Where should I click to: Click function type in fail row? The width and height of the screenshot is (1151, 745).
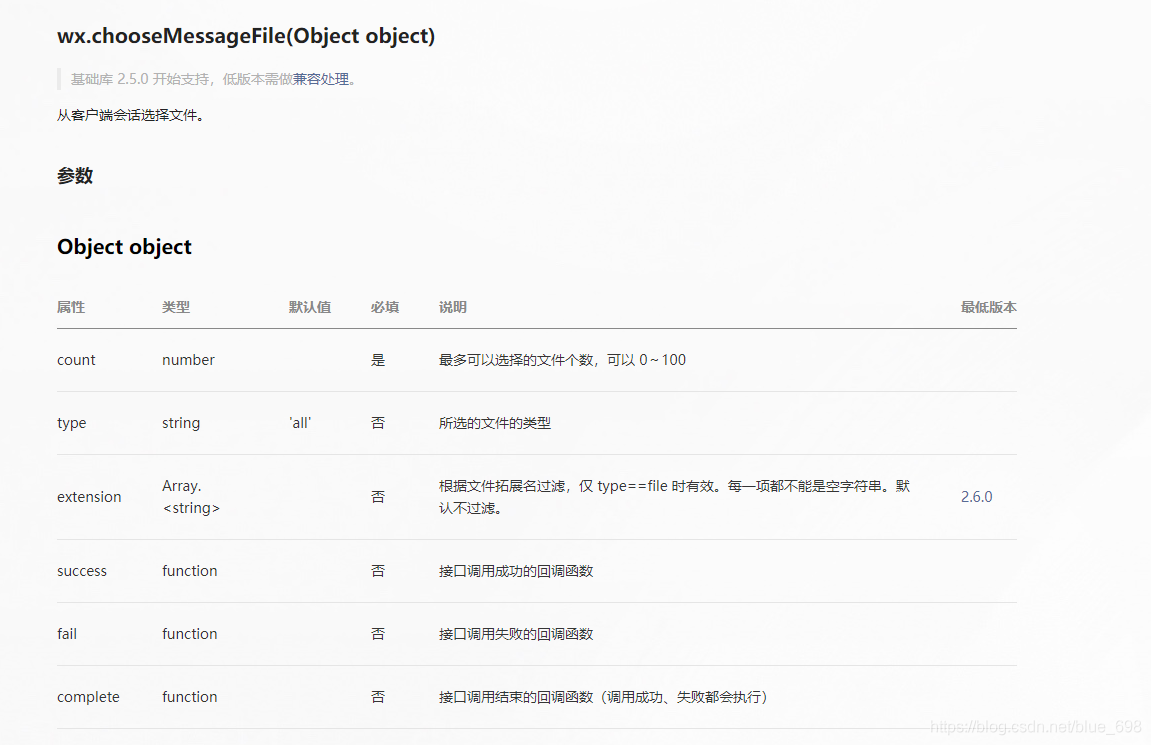[x=189, y=634]
